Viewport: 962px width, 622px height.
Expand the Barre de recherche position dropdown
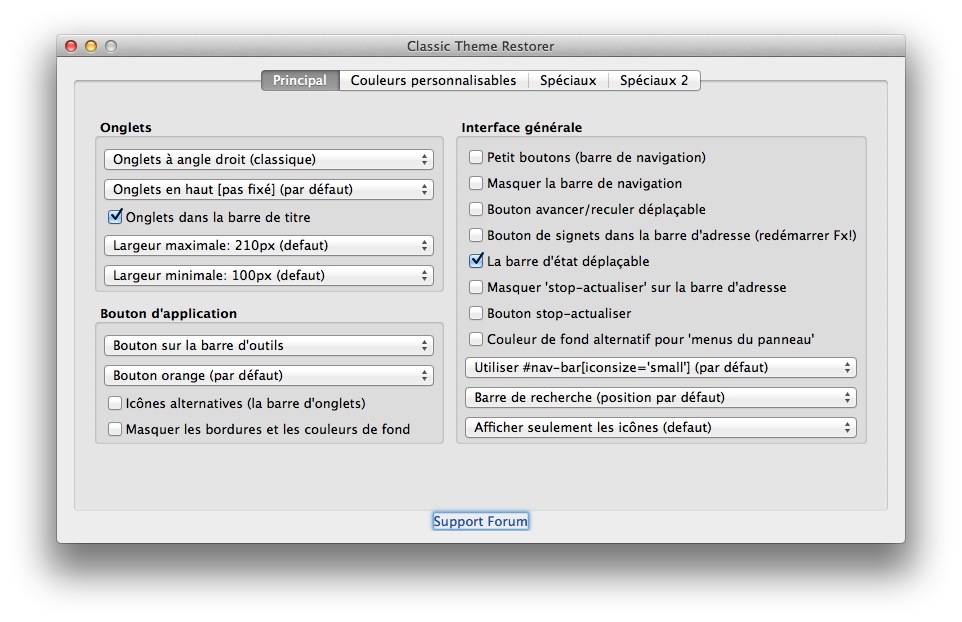tap(661, 397)
